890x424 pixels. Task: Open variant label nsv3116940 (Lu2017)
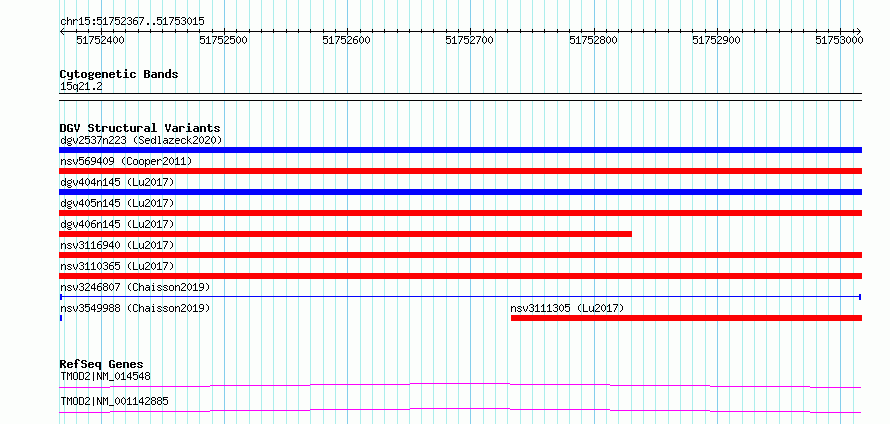click(x=117, y=245)
